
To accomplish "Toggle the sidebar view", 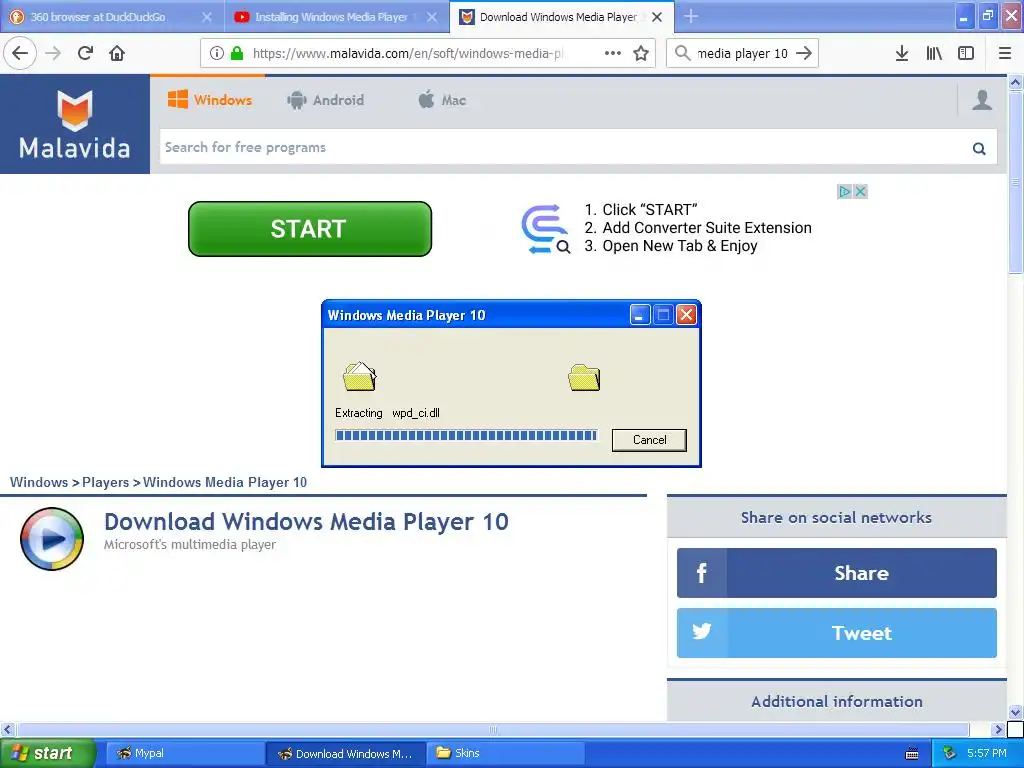I will click(966, 53).
